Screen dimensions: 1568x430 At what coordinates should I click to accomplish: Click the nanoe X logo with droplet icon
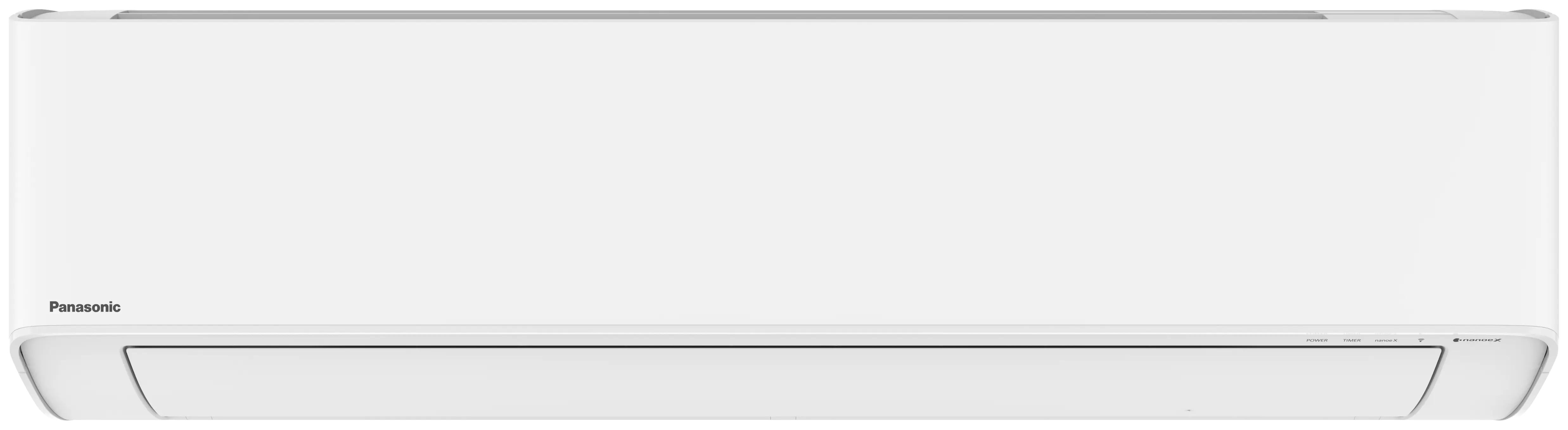[x=1477, y=340]
